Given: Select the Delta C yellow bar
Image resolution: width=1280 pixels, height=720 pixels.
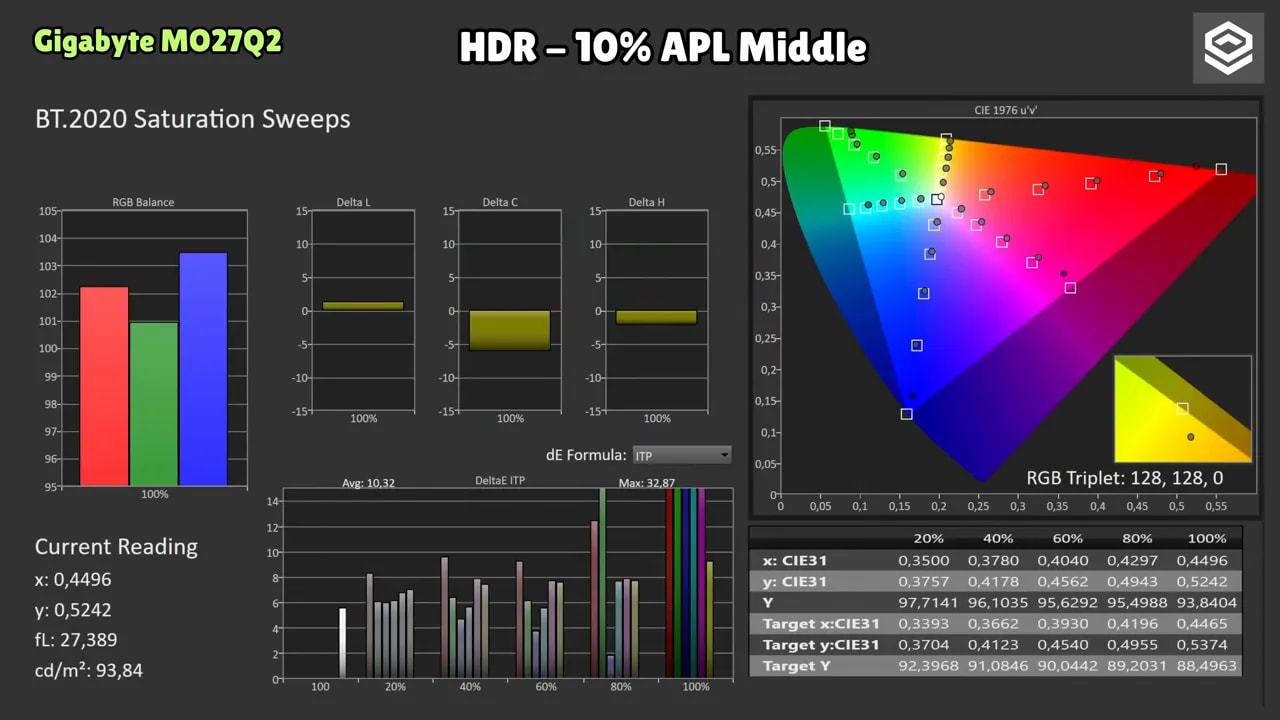Looking at the screenshot, I should point(510,330).
